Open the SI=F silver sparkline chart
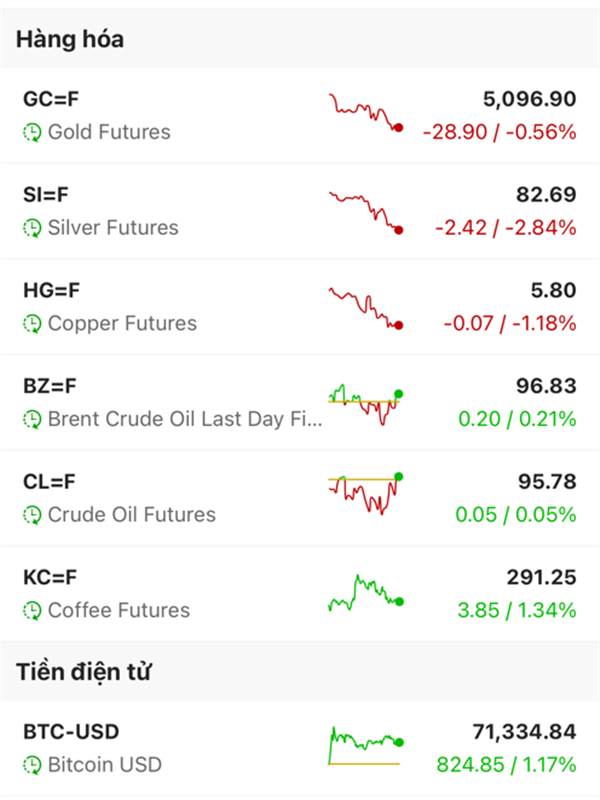Image resolution: width=600 pixels, height=800 pixels. point(366,210)
